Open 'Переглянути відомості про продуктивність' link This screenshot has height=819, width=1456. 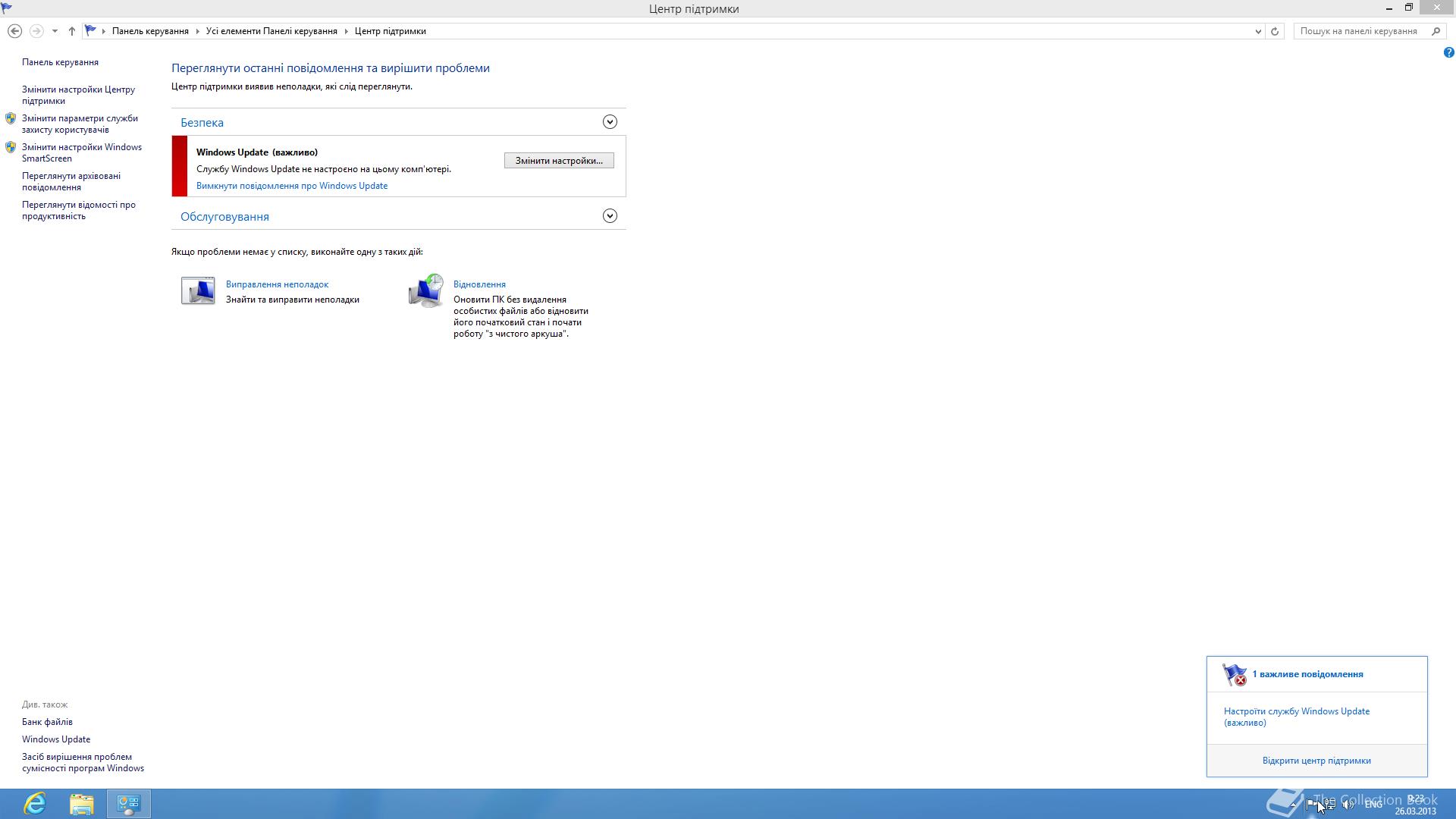click(x=79, y=210)
